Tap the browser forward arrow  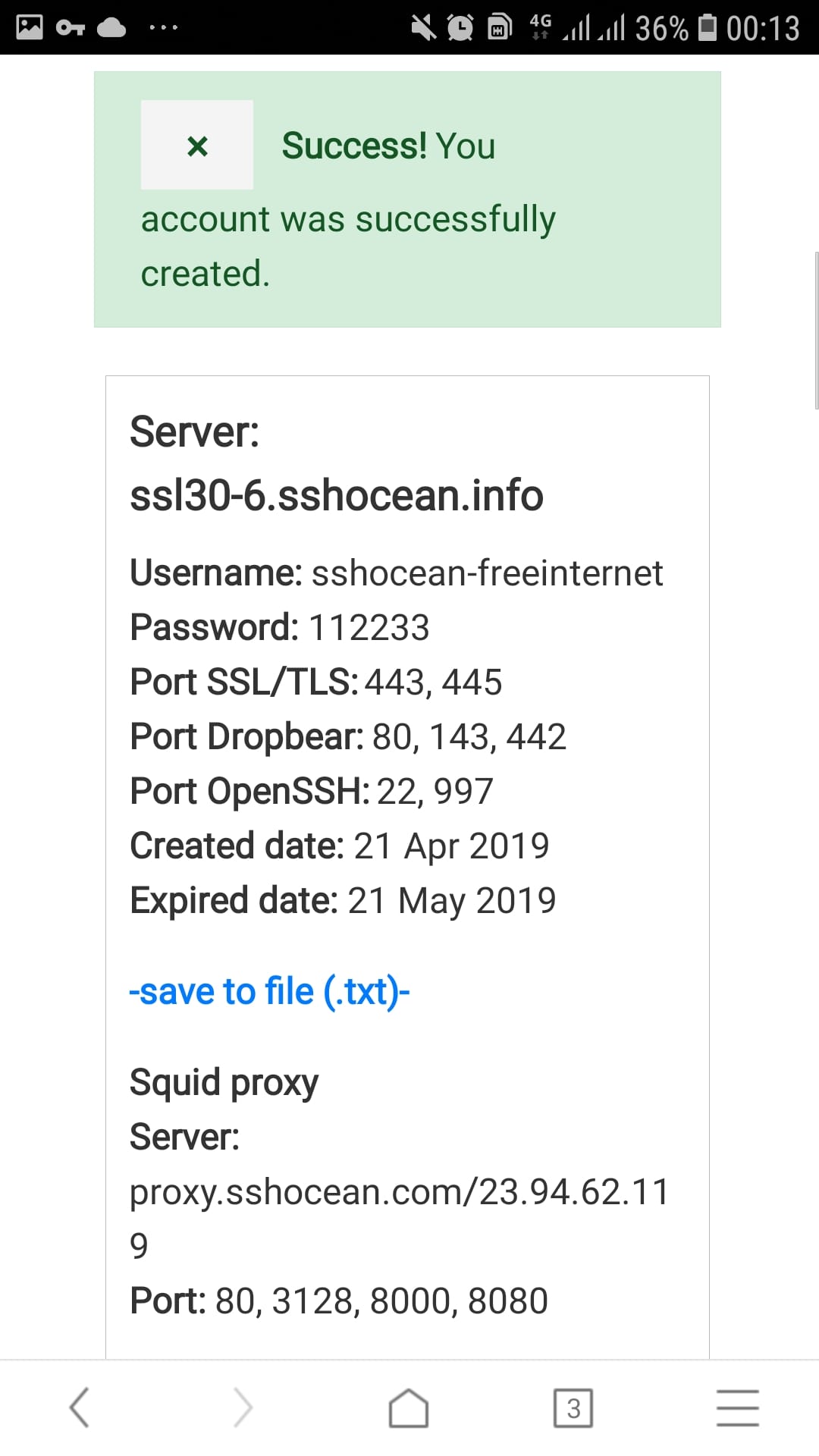(x=243, y=1407)
